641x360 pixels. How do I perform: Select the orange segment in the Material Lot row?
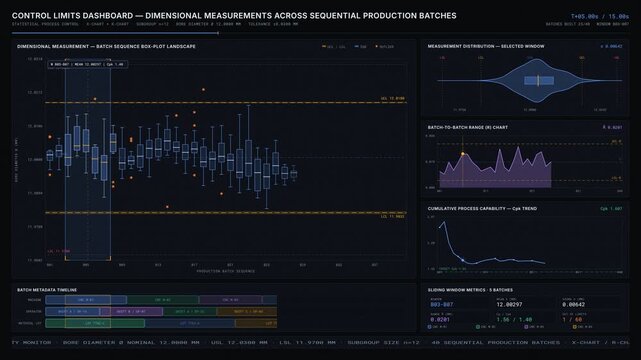256,323
